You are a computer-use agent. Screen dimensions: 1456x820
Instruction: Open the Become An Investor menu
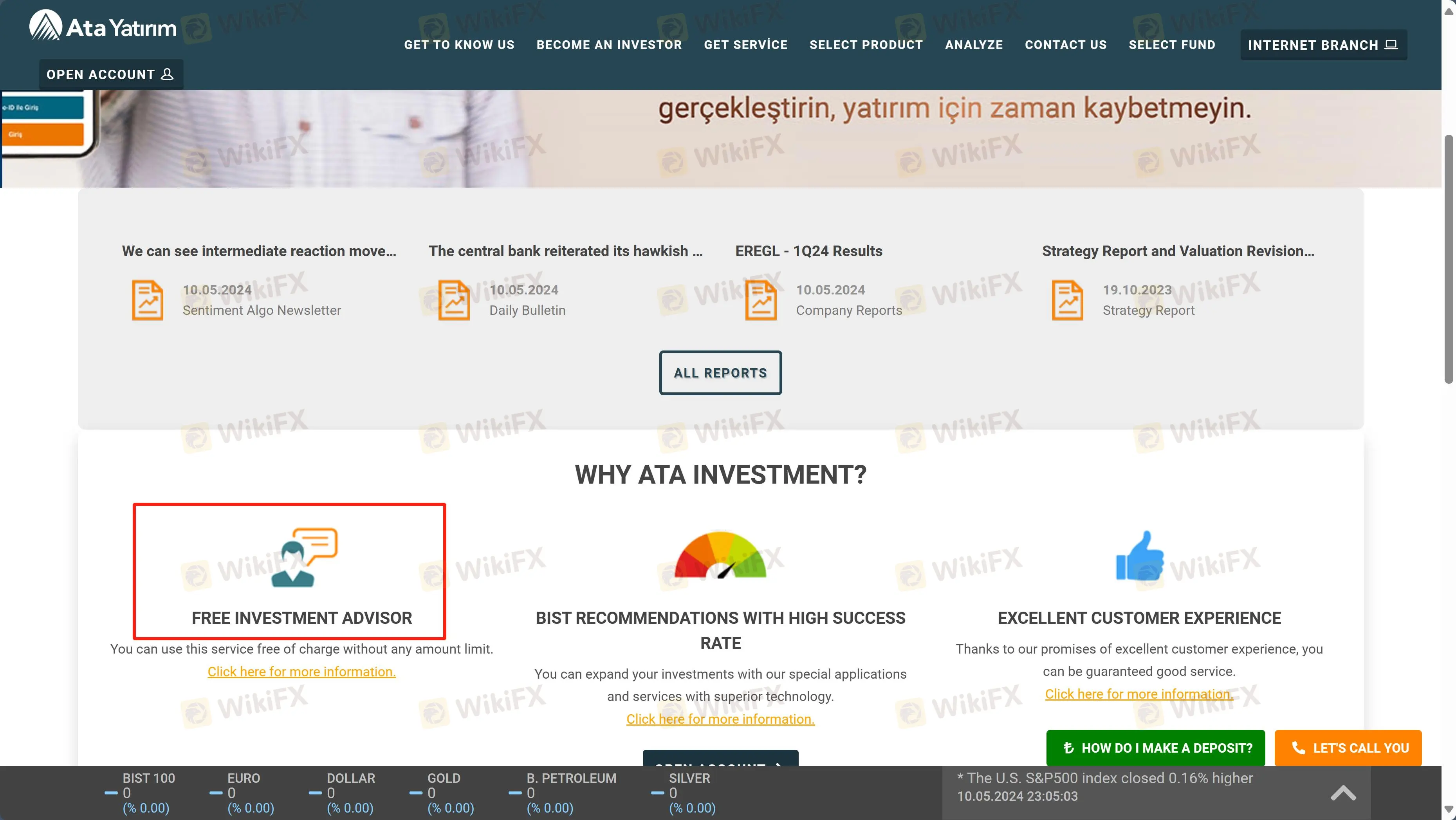[x=609, y=45]
